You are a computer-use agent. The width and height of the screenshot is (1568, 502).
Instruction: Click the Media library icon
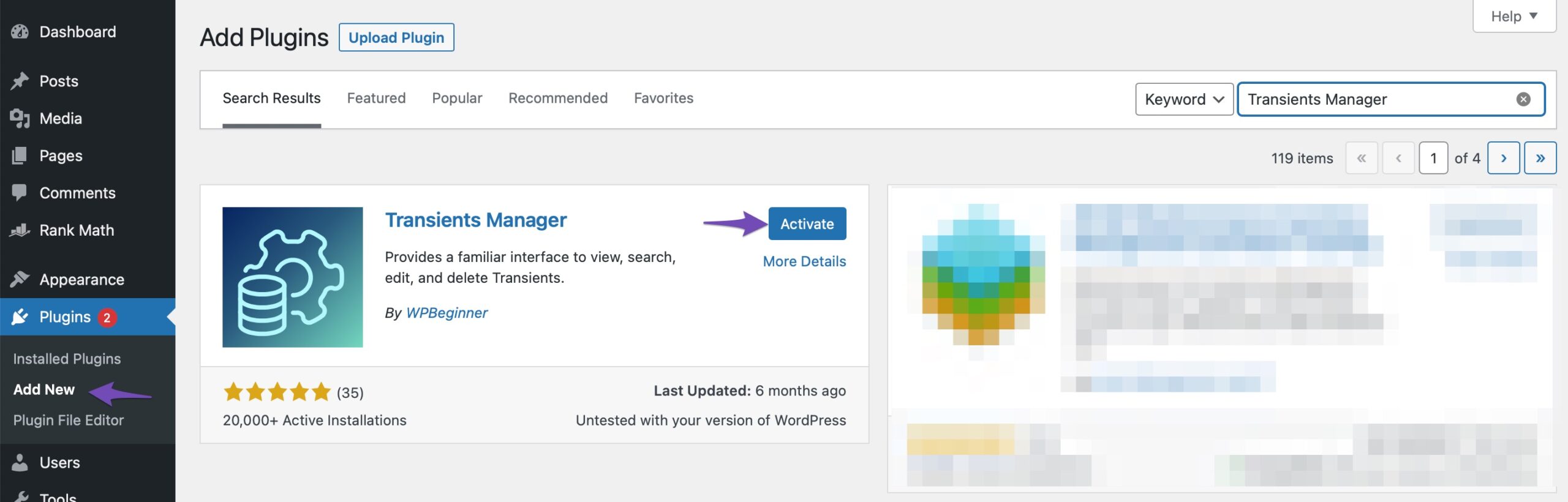pos(20,118)
